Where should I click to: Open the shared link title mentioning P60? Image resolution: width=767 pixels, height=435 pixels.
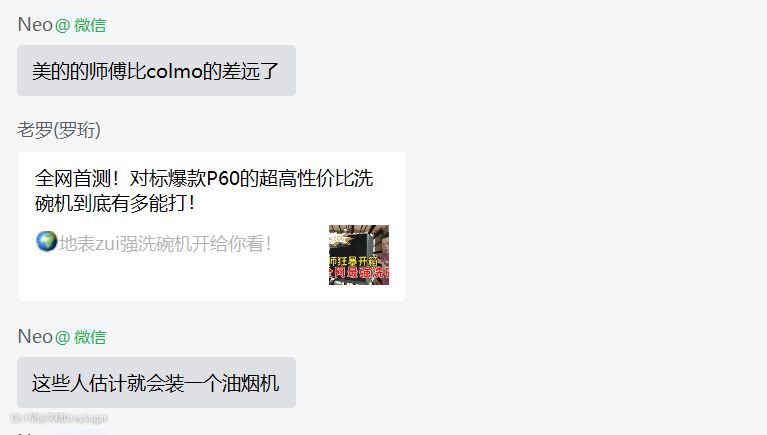(x=204, y=191)
